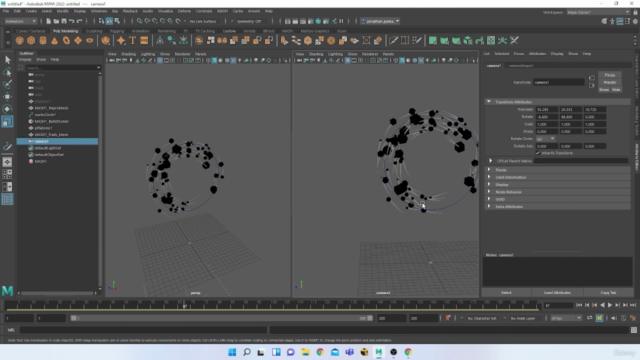Open the Windows menu
Screen dimensions: 640x360
tap(99, 11)
